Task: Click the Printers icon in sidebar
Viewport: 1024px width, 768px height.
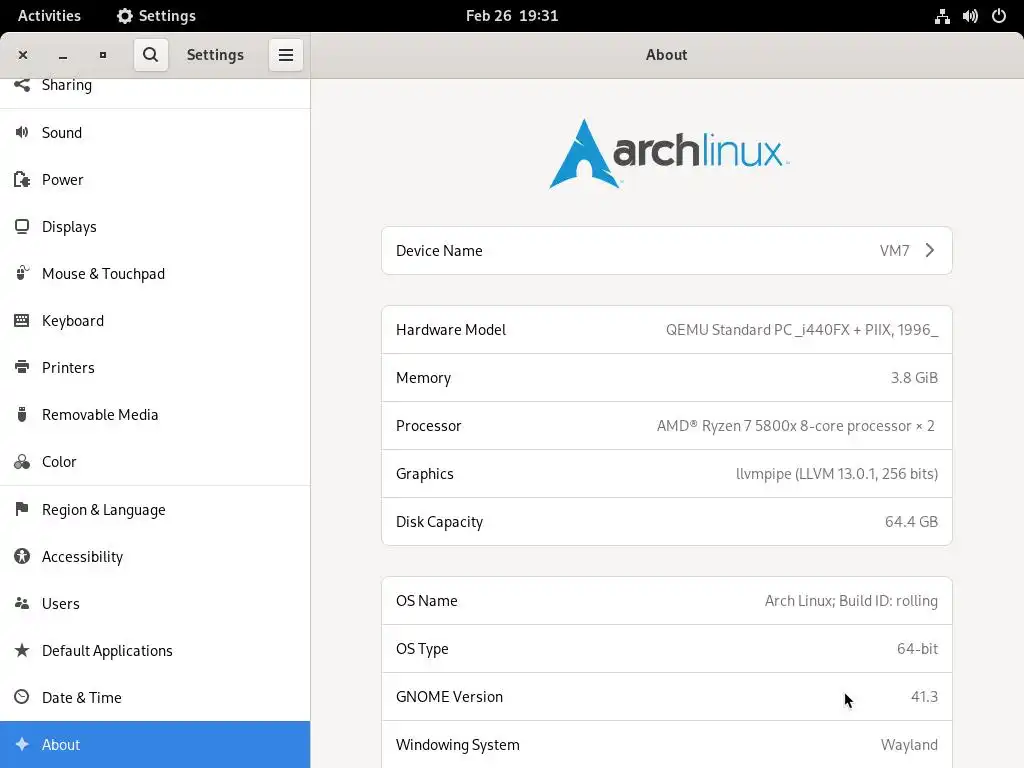Action: [x=22, y=367]
